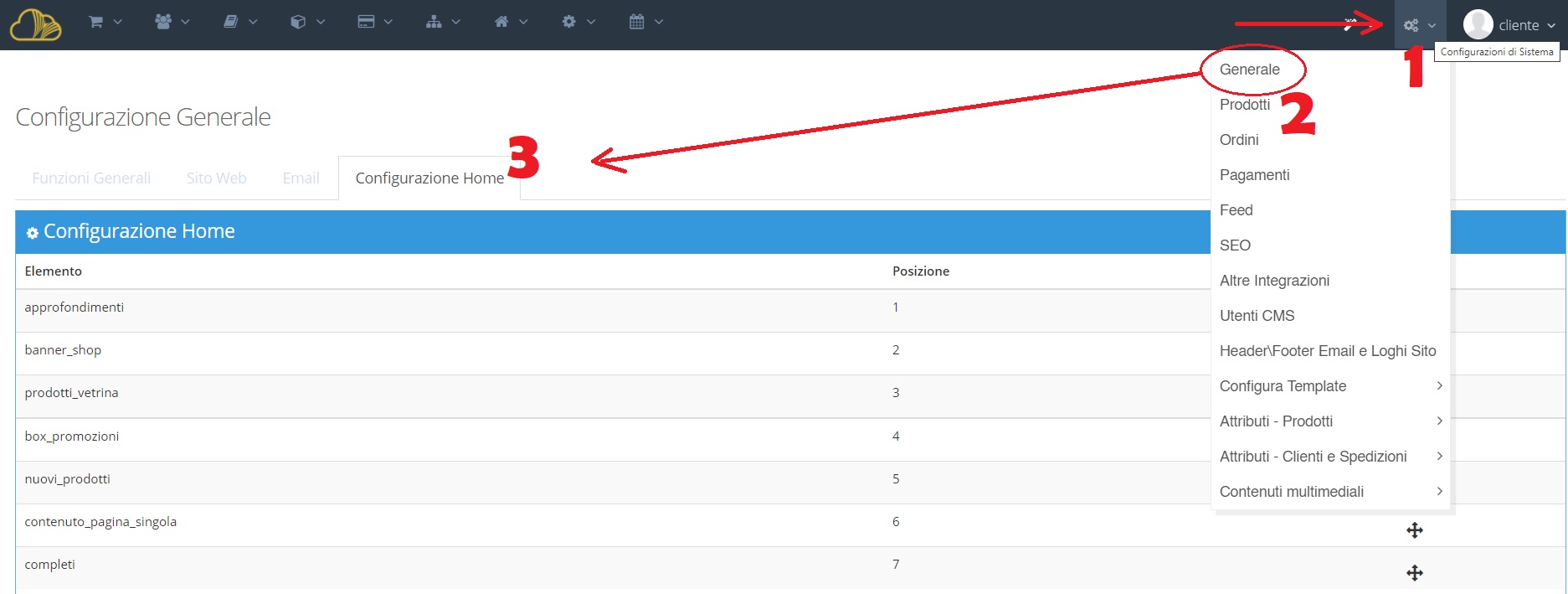This screenshot has height=594, width=1568.
Task: Click the Configurazione Generale page heading
Action: [143, 117]
